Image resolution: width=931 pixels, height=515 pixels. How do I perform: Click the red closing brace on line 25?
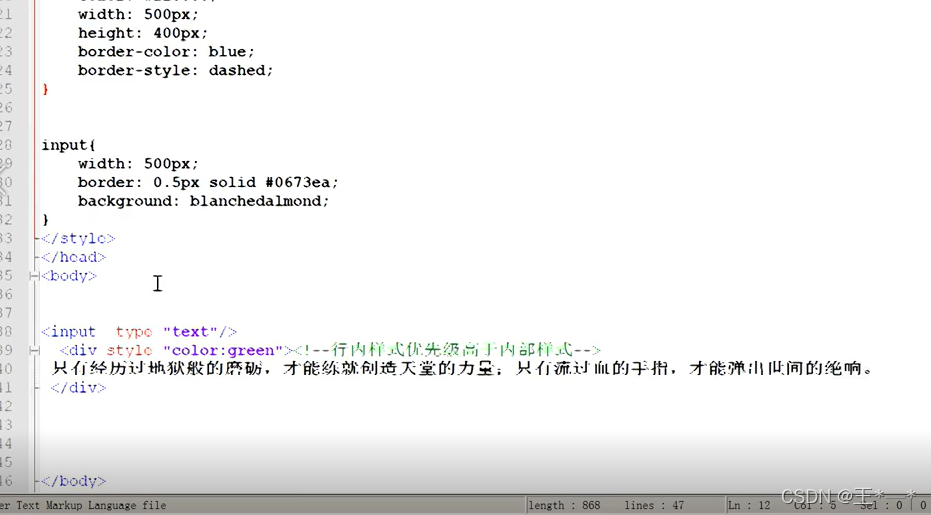pos(45,89)
